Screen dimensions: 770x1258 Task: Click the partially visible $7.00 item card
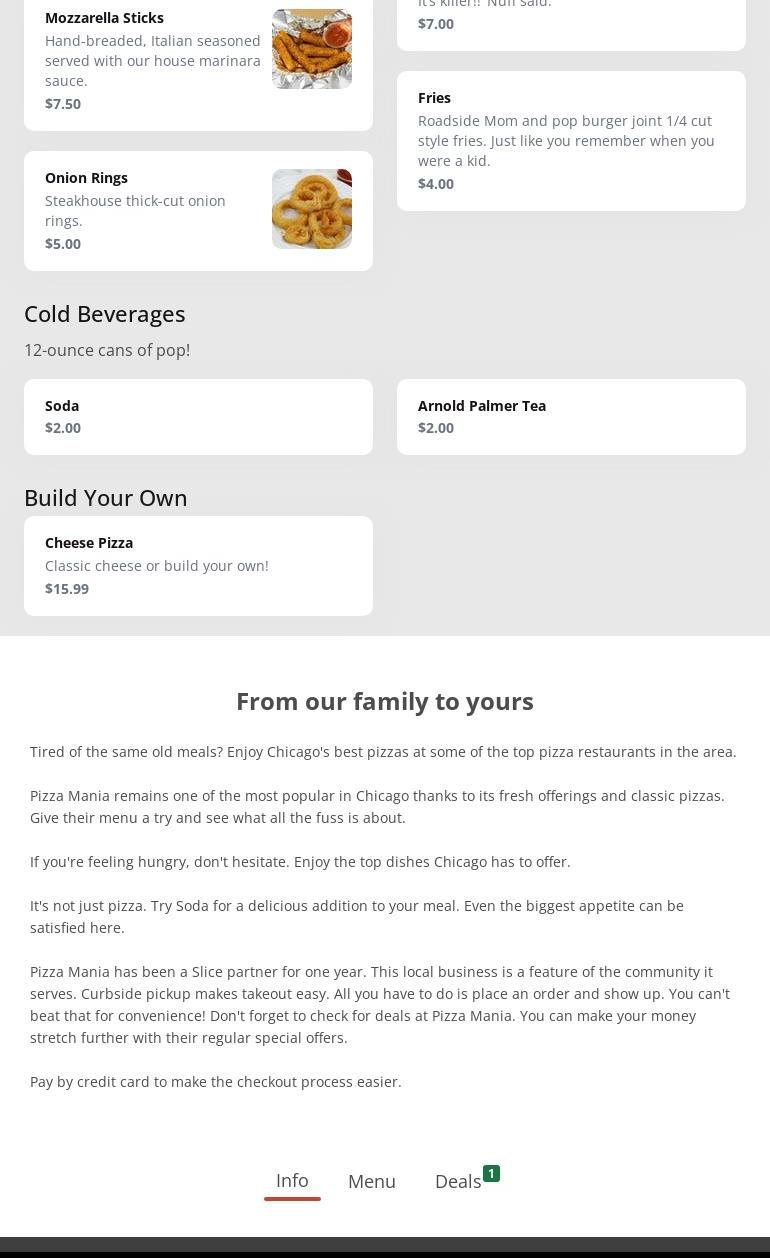coord(571,24)
